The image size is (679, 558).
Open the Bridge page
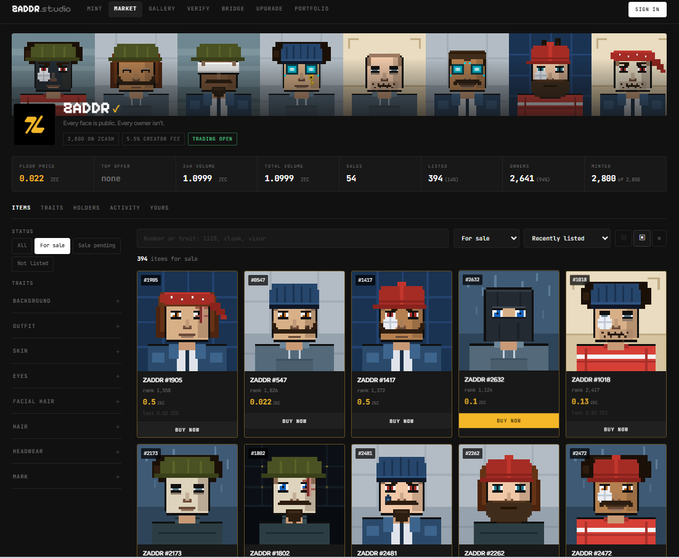233,9
